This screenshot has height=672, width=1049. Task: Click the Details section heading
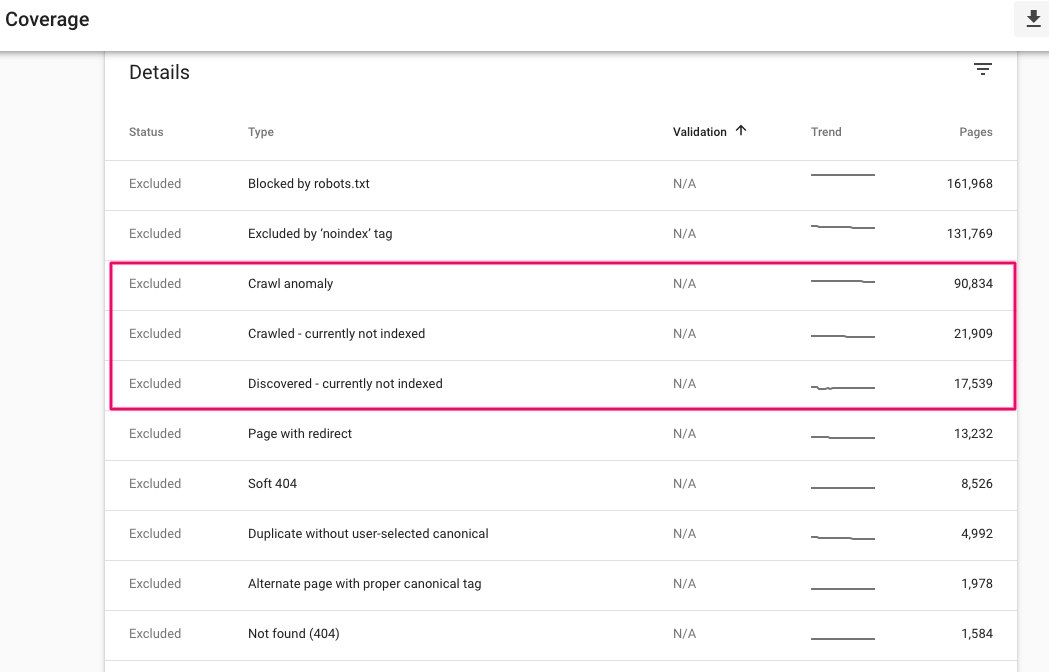159,72
